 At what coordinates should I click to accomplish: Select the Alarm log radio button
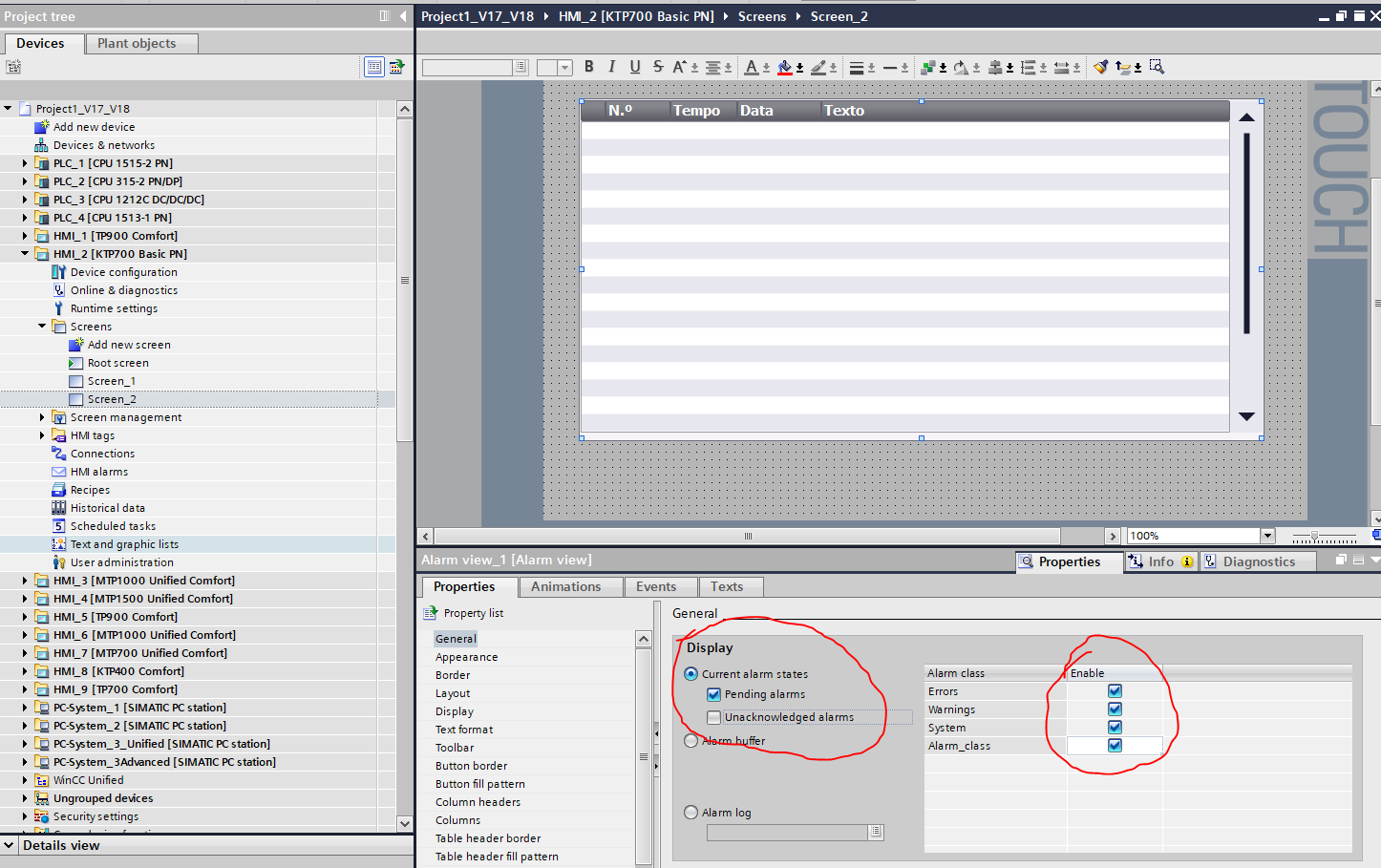[691, 813]
